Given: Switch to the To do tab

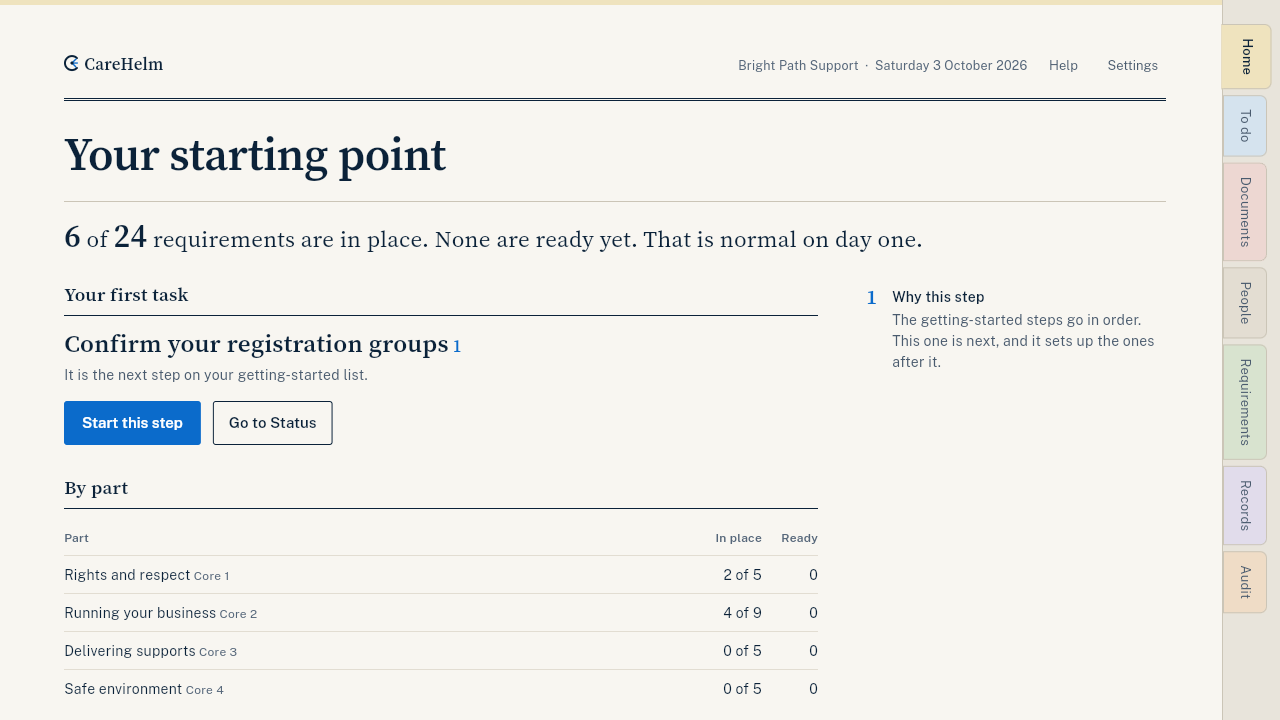Looking at the screenshot, I should (x=1245, y=126).
